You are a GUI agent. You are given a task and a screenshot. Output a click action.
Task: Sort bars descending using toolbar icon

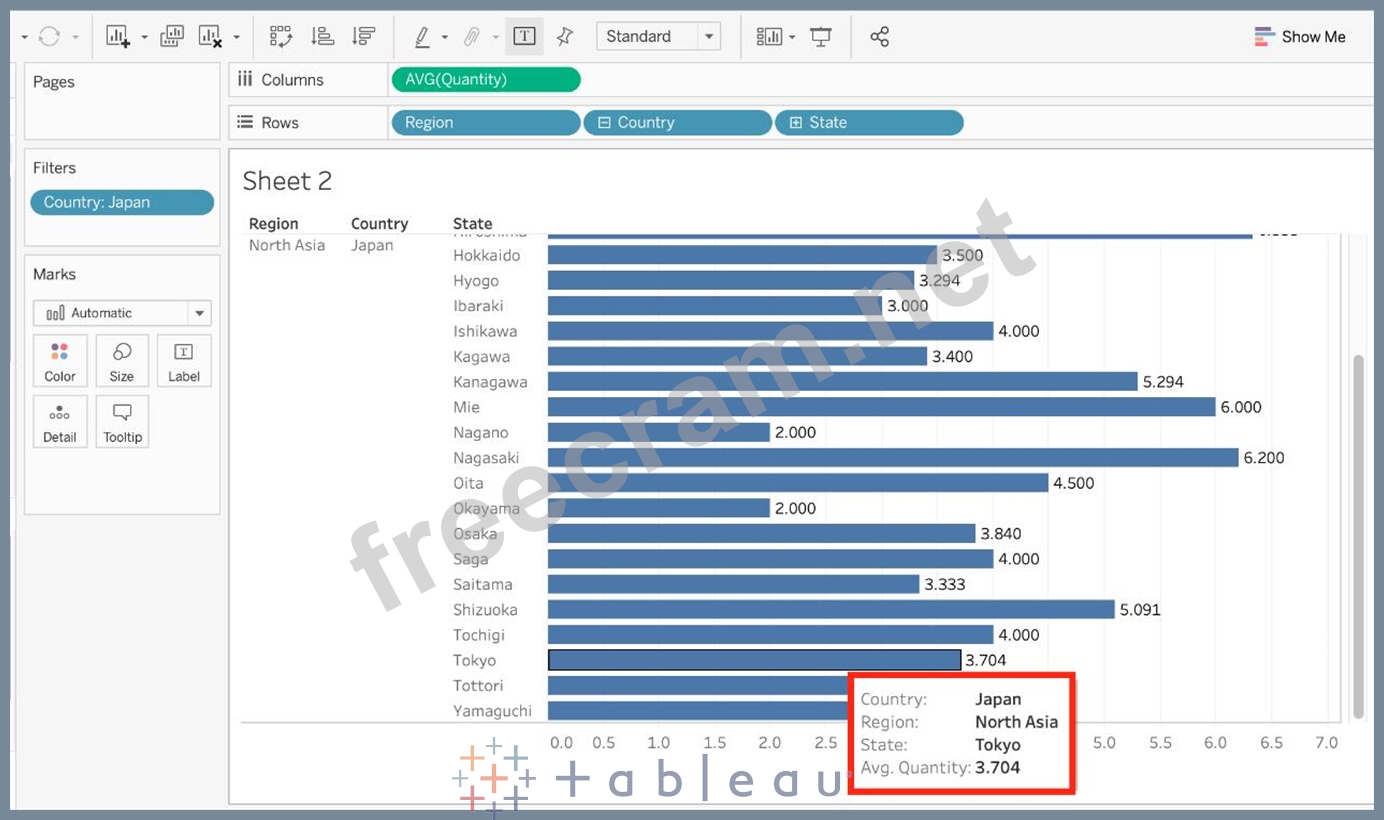[363, 37]
